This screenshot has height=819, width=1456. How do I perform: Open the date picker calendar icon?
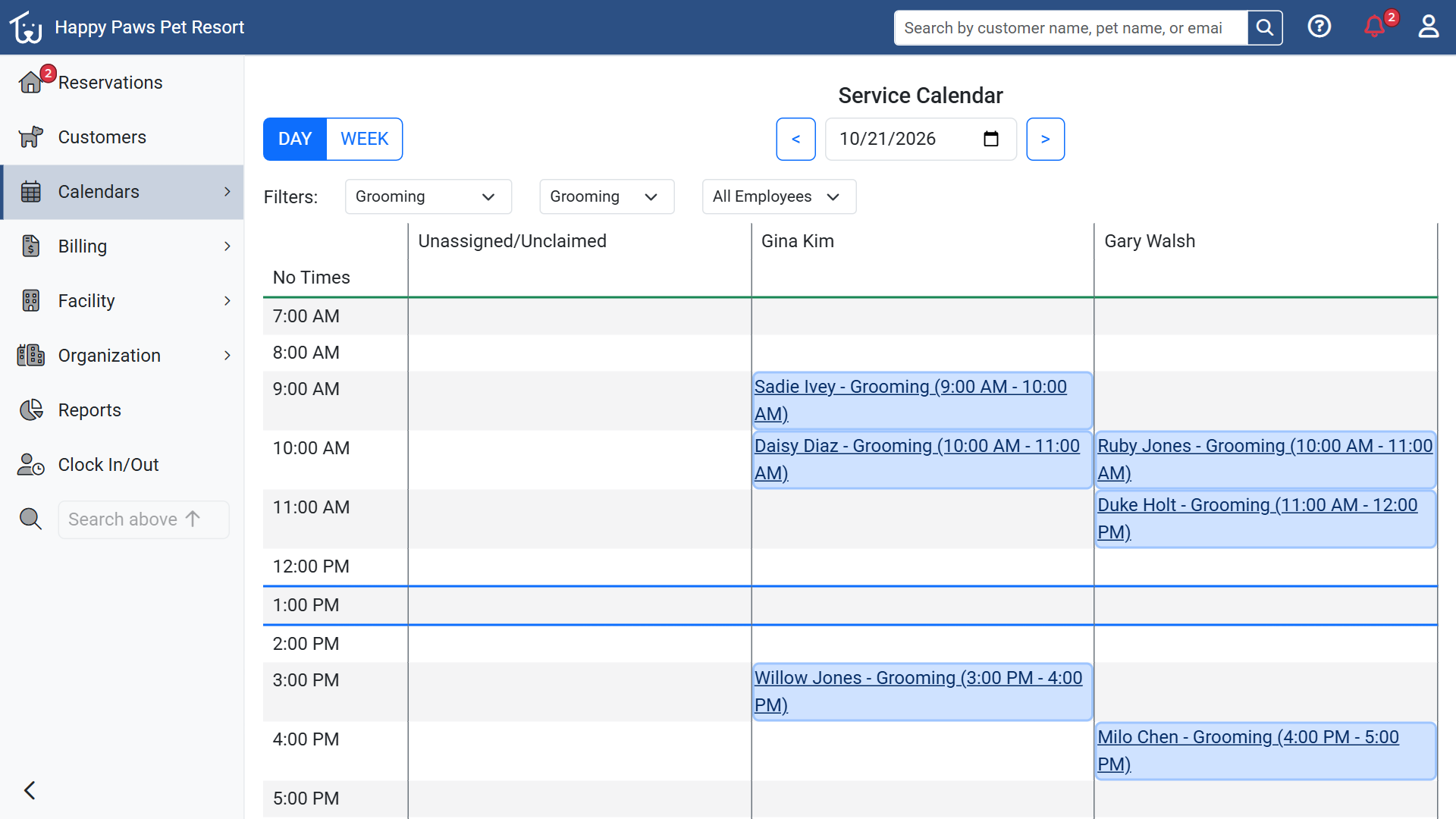[x=990, y=139]
